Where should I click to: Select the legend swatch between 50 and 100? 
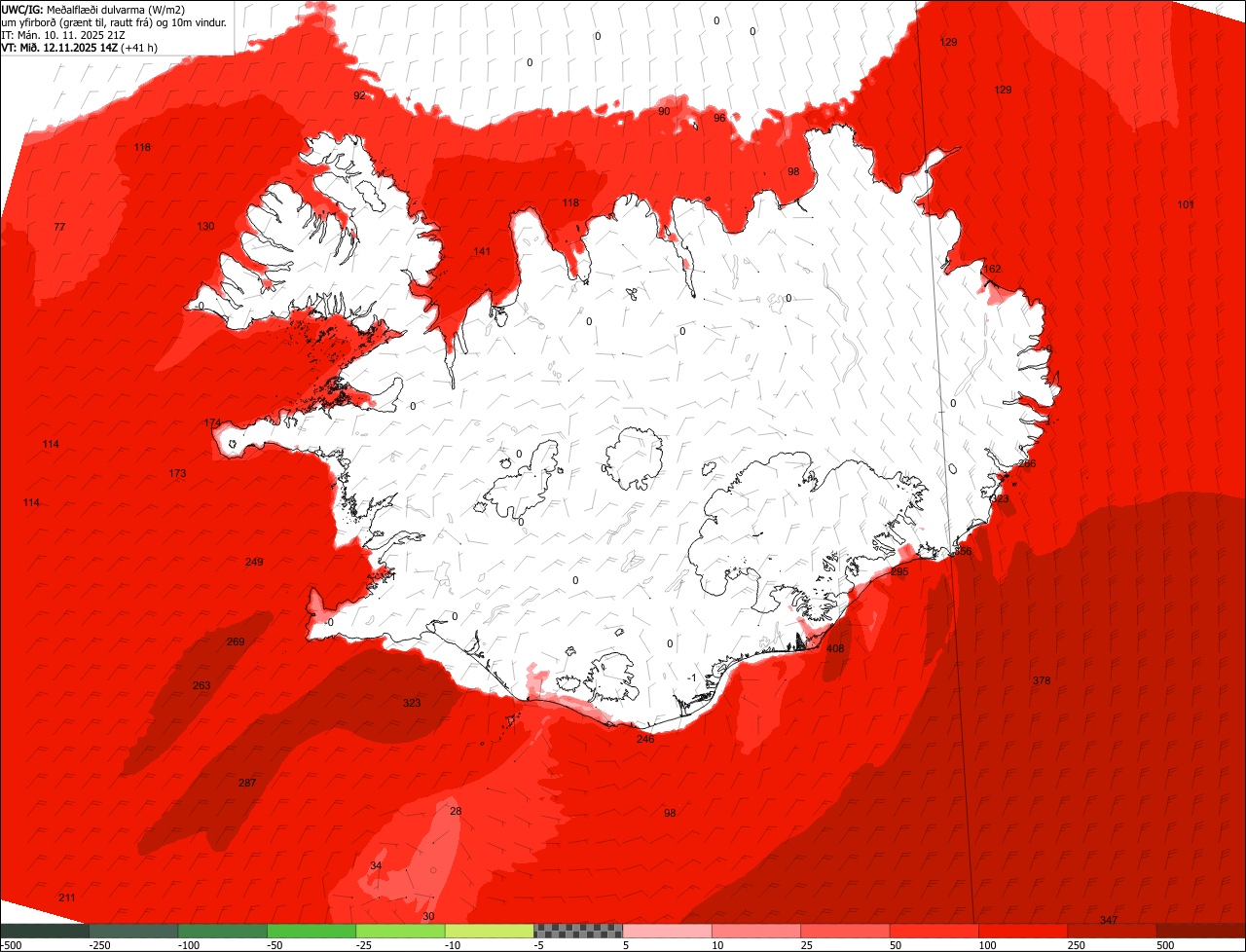tap(934, 931)
